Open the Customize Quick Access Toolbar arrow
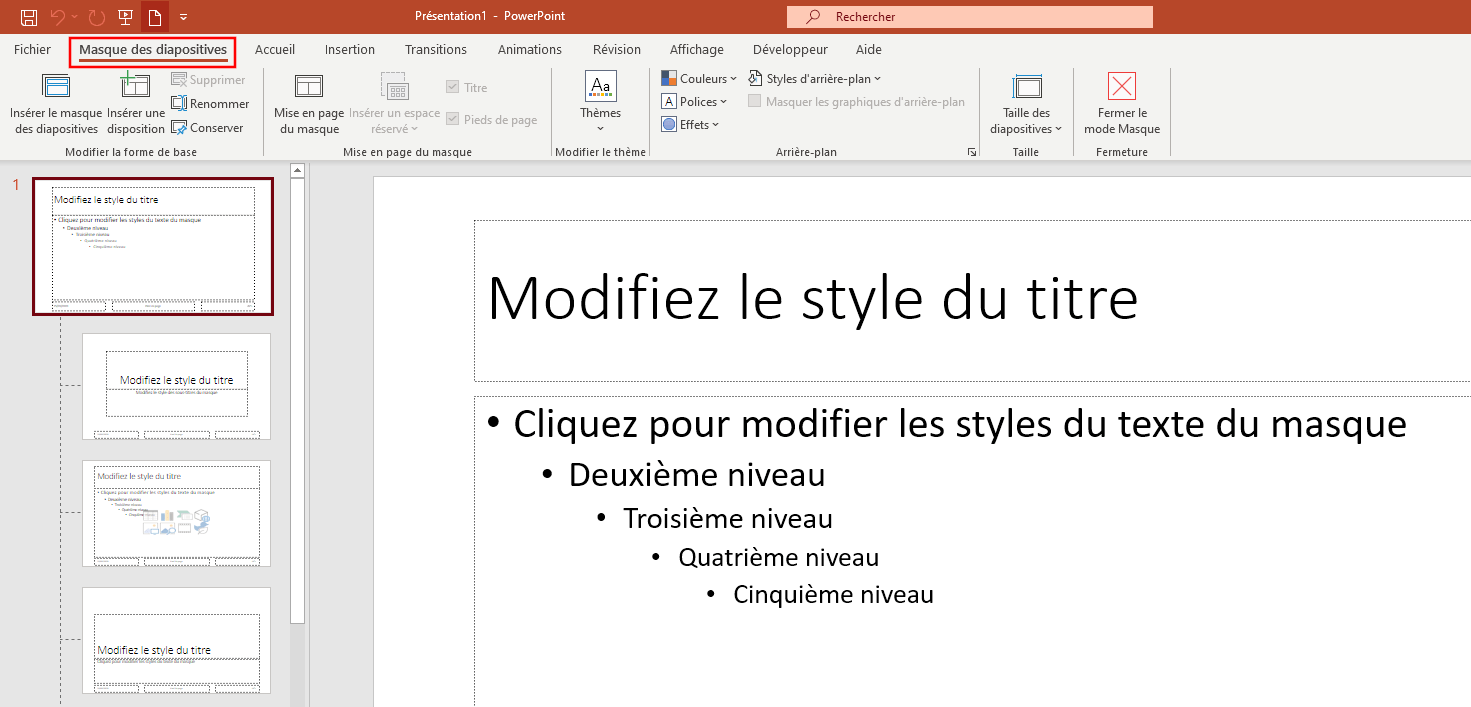 point(184,17)
